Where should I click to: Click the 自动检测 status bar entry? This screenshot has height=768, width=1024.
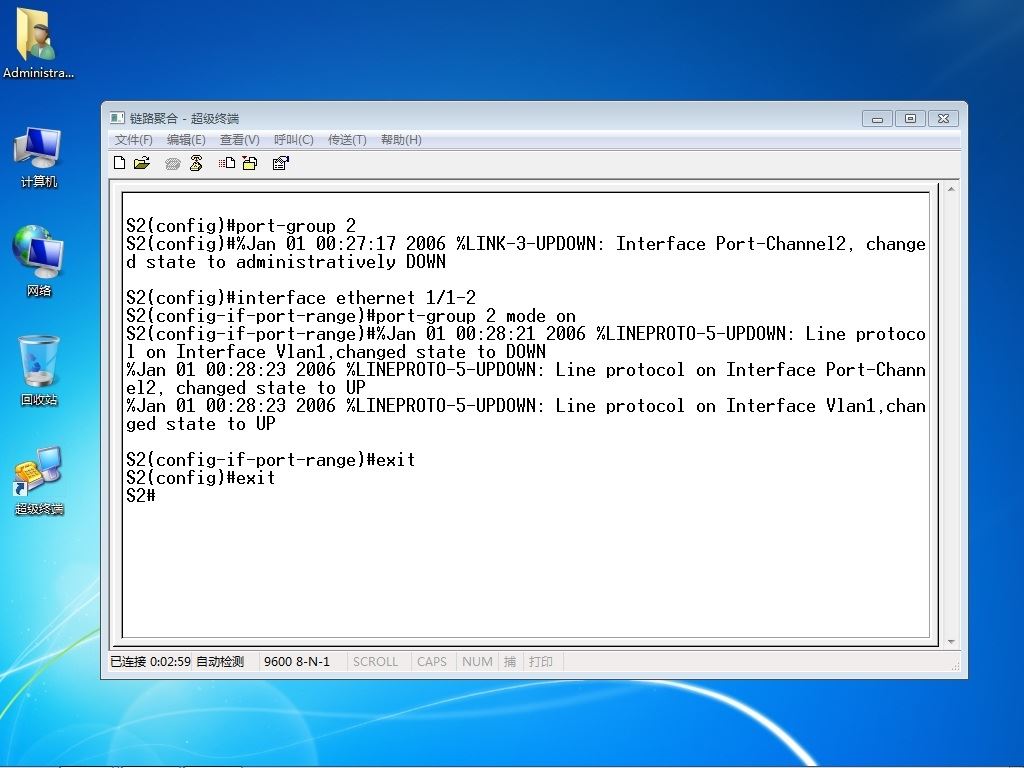click(220, 662)
